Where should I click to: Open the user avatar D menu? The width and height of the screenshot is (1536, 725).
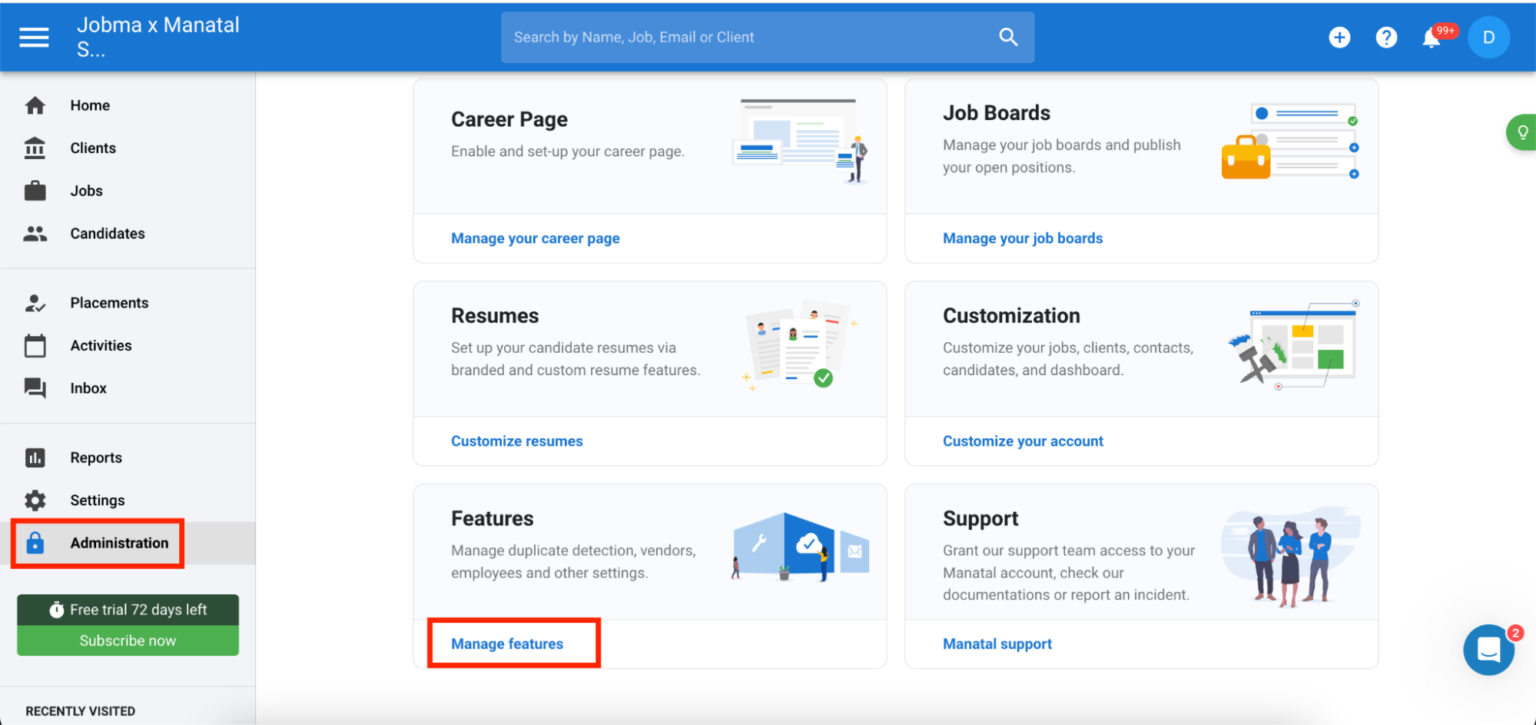tap(1488, 37)
